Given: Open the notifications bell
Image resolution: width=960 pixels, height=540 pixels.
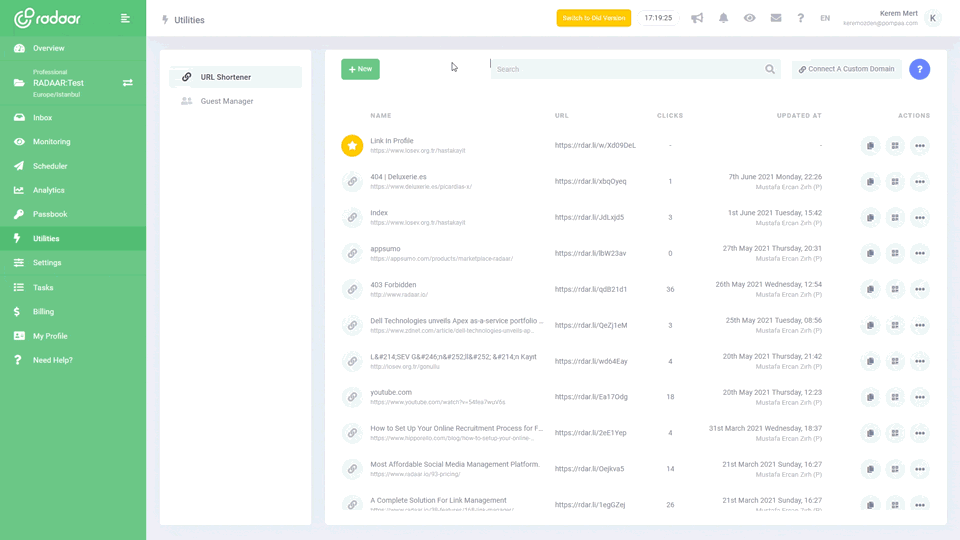Looking at the screenshot, I should (723, 18).
